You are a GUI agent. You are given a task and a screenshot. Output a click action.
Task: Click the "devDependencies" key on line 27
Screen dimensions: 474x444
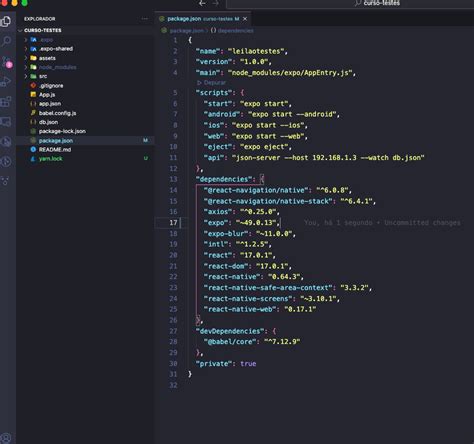click(229, 331)
